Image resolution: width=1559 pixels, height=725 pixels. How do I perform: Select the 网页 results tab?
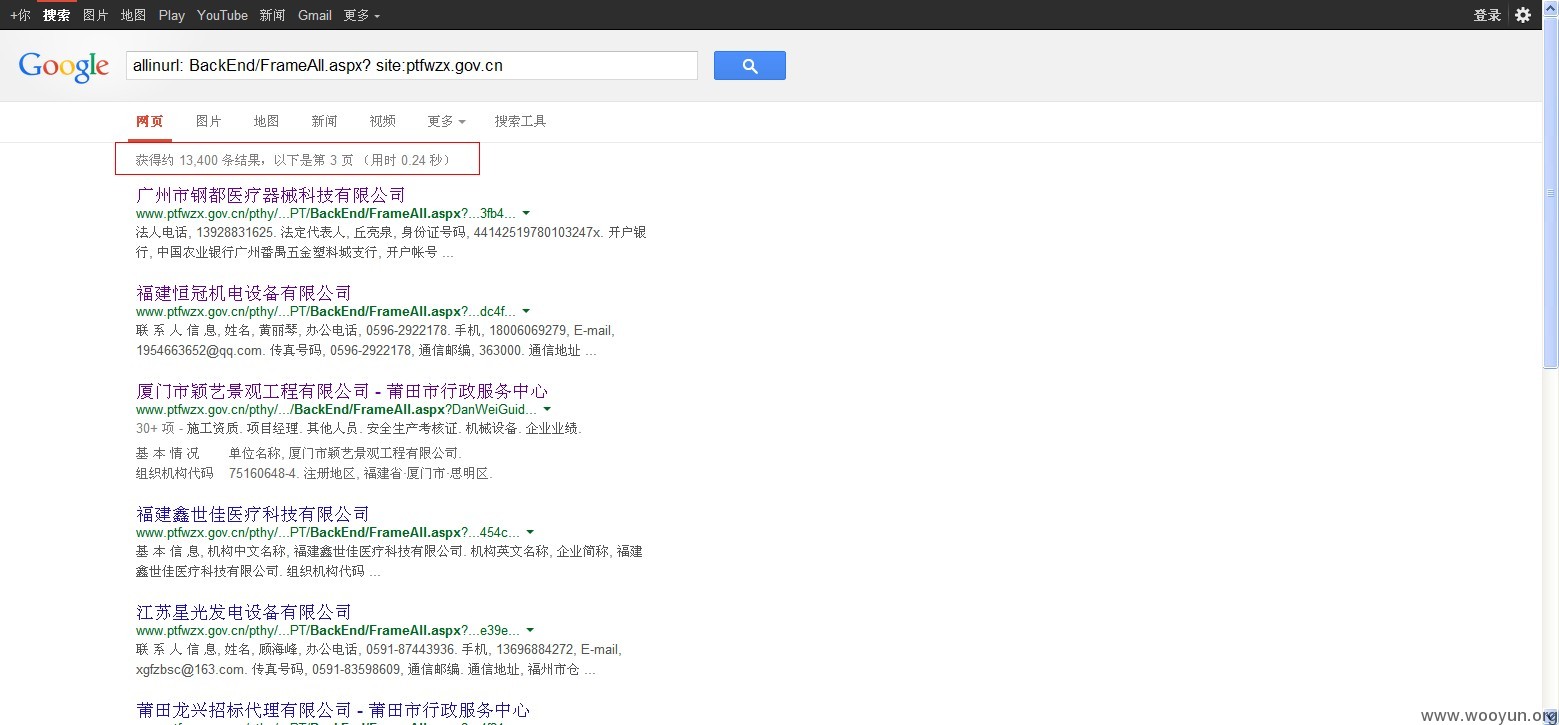pyautogui.click(x=150, y=121)
